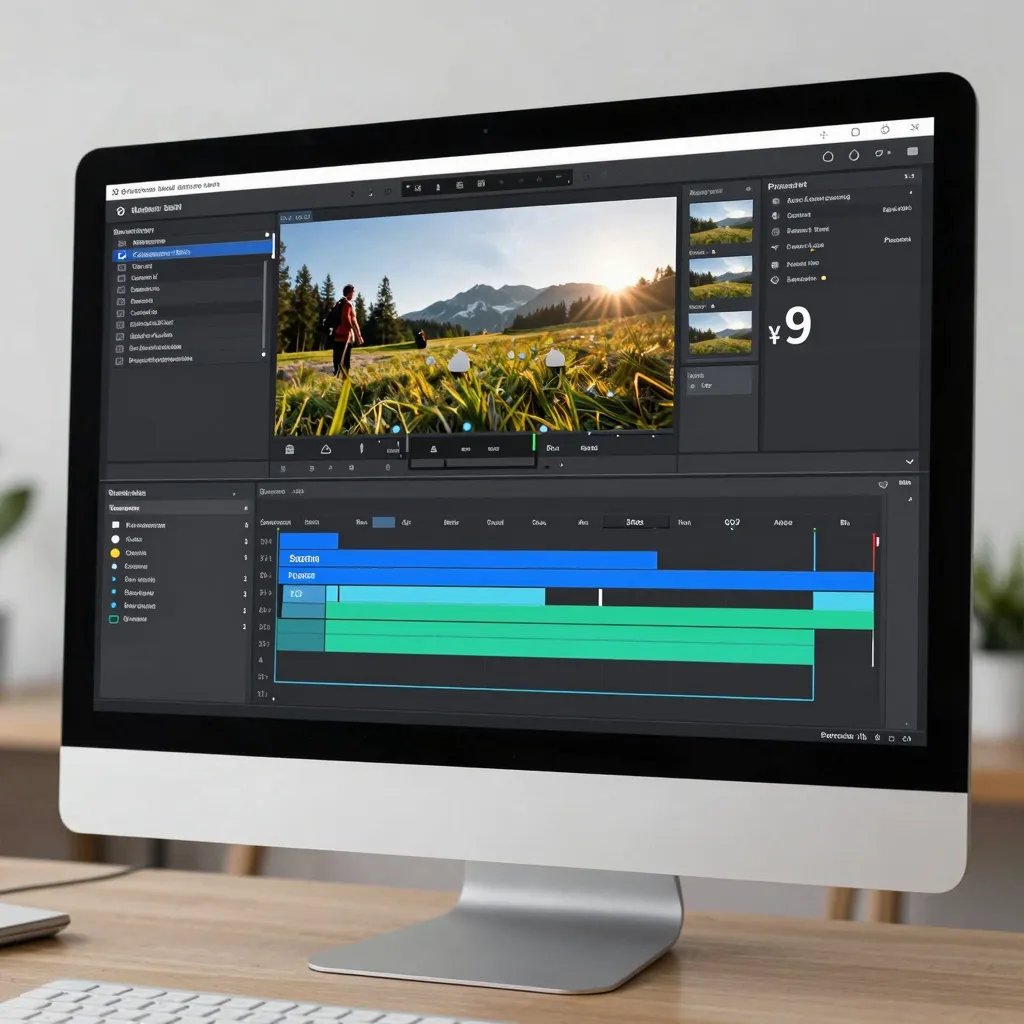Expand the small arrow in the lower-left panel header
The height and width of the screenshot is (1024, 1024).
(x=234, y=494)
